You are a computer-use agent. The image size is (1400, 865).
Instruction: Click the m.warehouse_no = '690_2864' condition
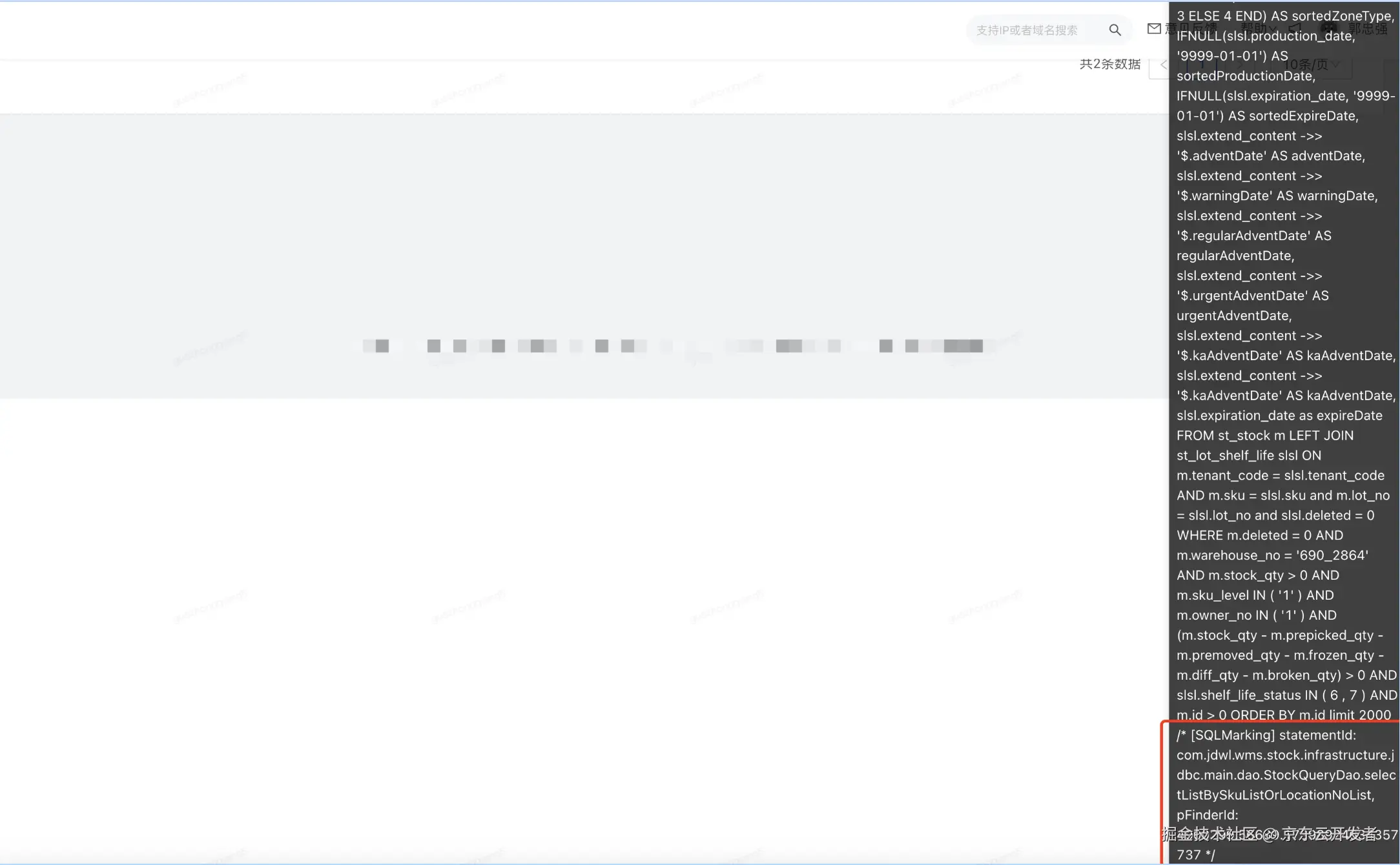[x=1272, y=555]
